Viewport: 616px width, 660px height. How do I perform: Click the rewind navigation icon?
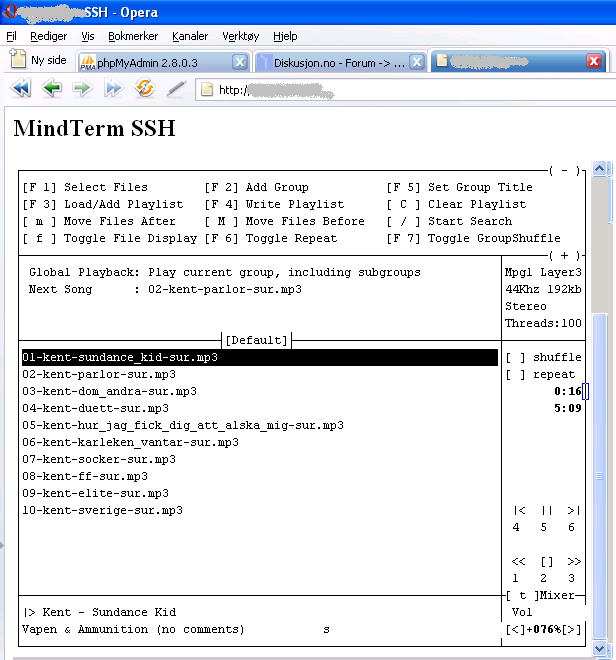21,89
